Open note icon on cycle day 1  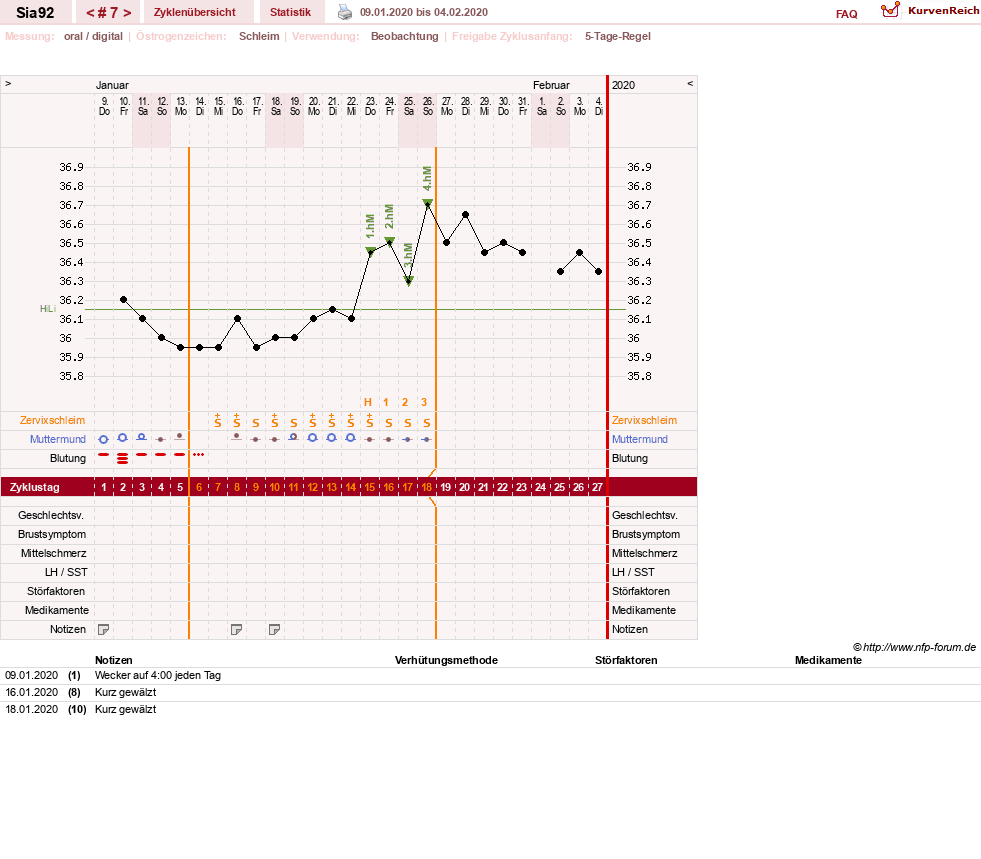point(104,629)
